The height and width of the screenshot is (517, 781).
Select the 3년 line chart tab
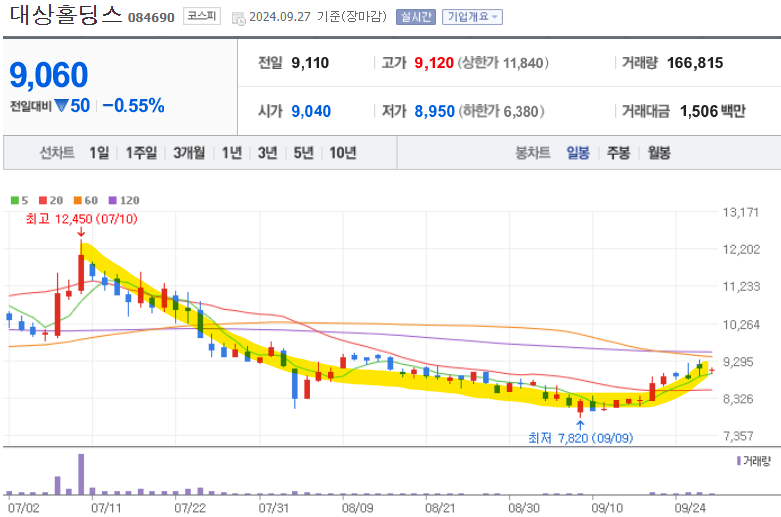[267, 152]
